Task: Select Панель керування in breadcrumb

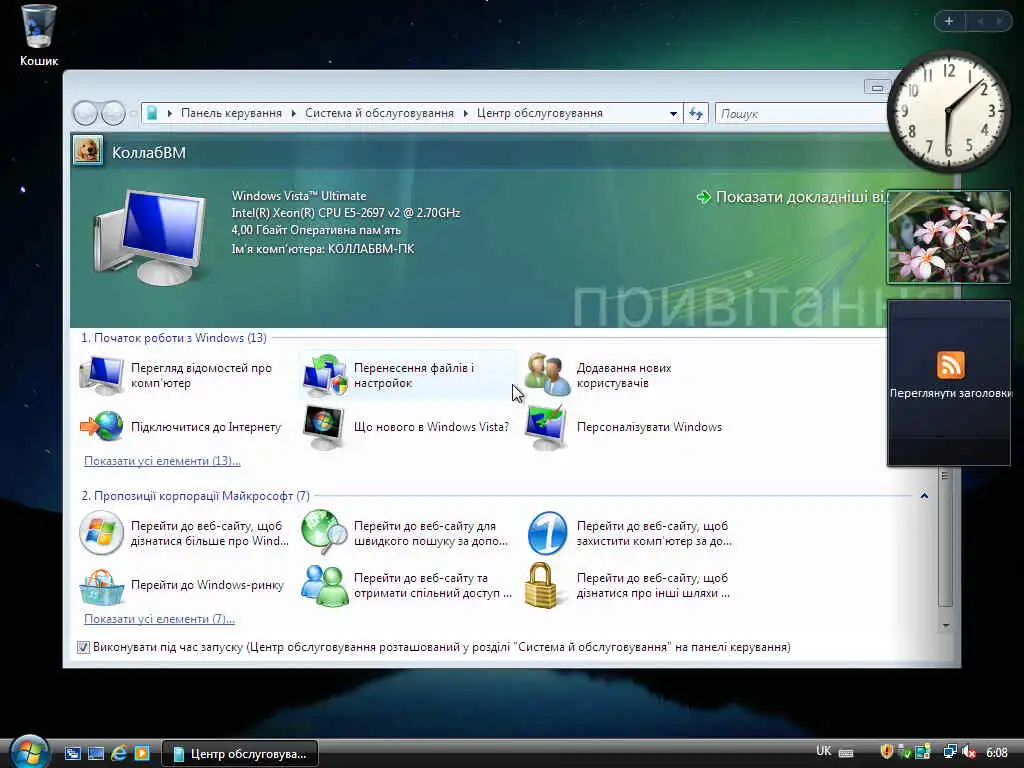Action: 231,114
